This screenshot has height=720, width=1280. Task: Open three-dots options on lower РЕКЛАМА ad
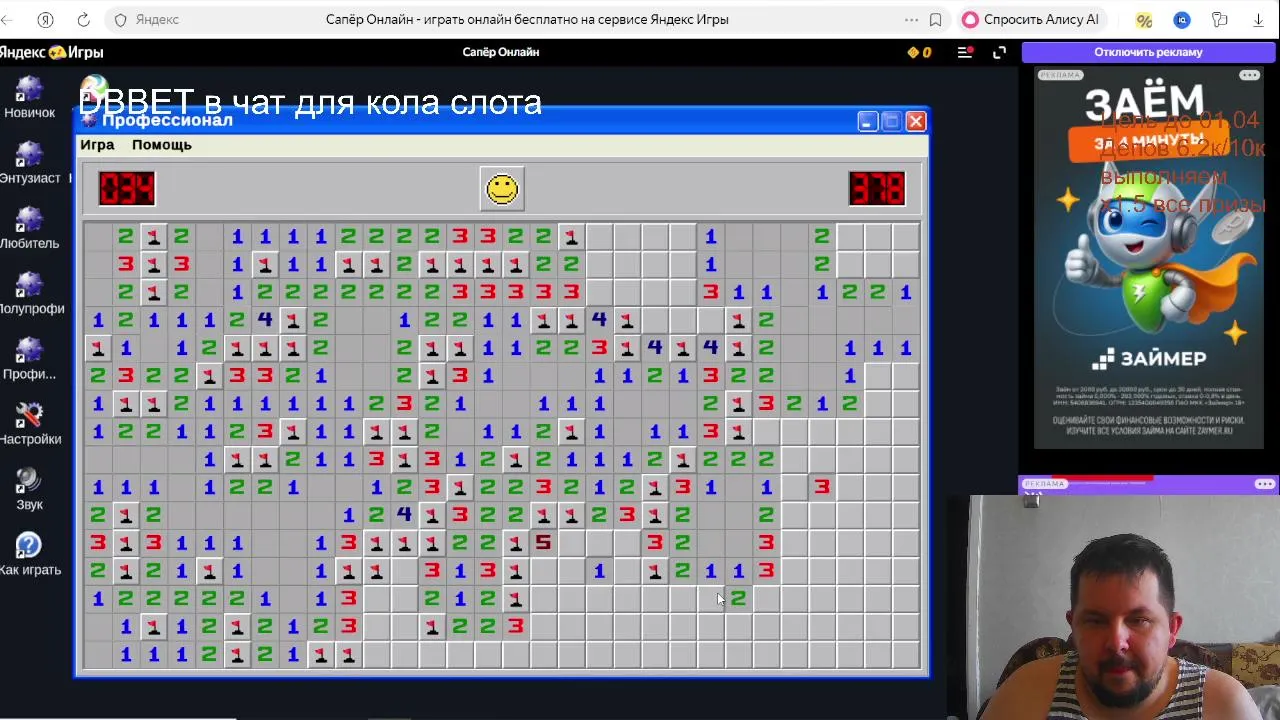click(x=1265, y=484)
